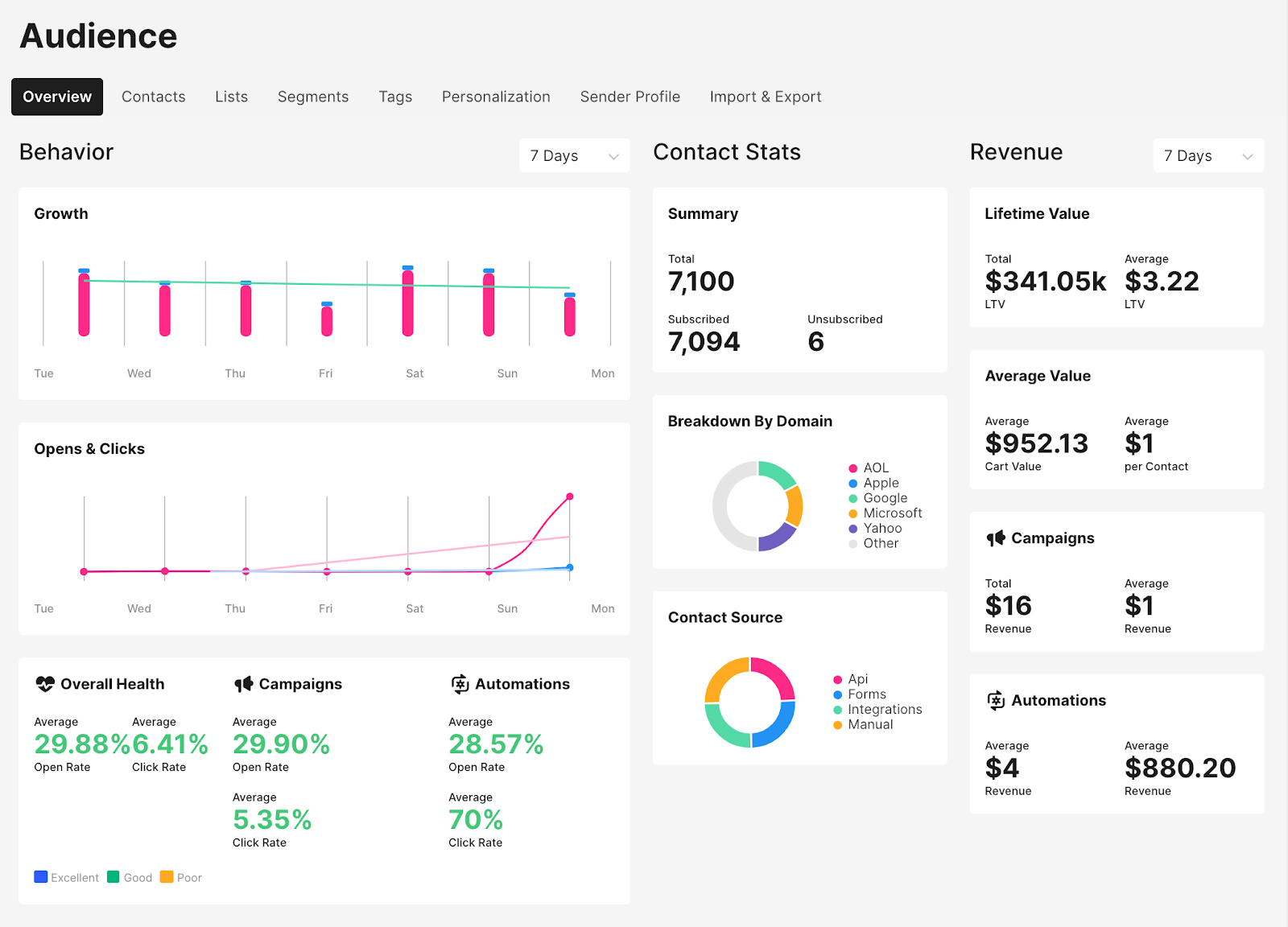Click the Automations icon in Behavior panel
The height and width of the screenshot is (927, 1288).
click(460, 684)
